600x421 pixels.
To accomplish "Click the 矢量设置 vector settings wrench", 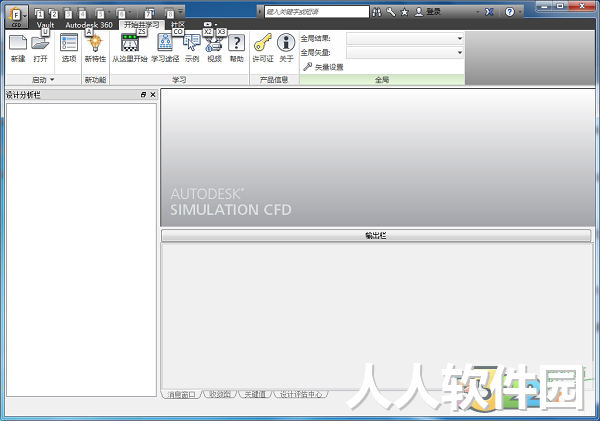I will 307,67.
